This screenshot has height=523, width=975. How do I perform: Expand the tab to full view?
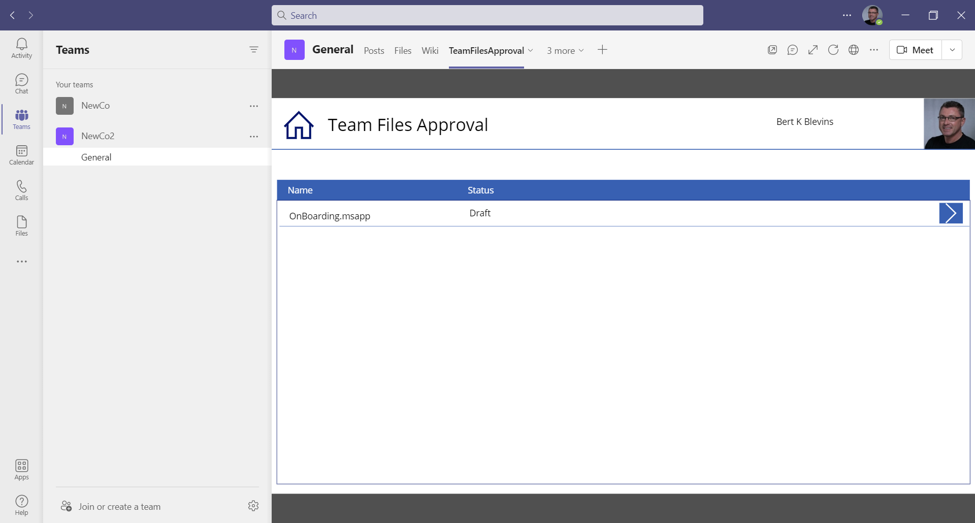point(813,50)
